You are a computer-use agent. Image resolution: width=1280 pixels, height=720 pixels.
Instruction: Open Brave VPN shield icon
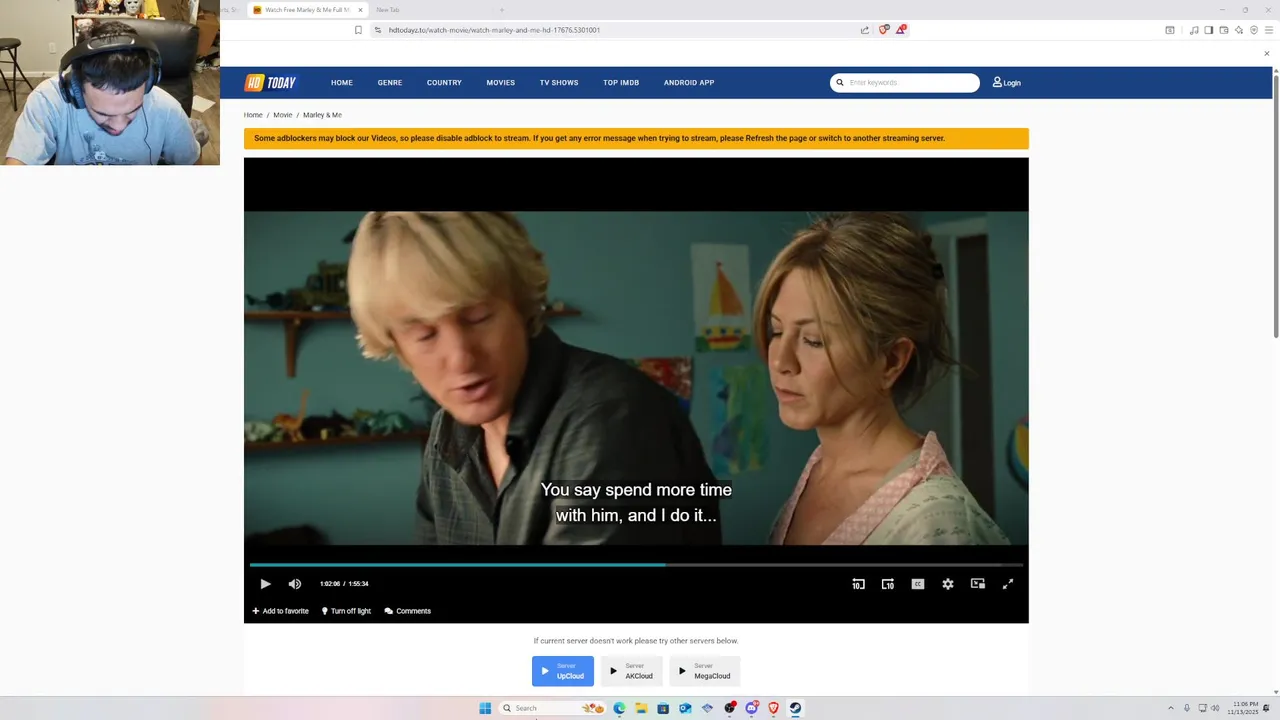click(1254, 30)
